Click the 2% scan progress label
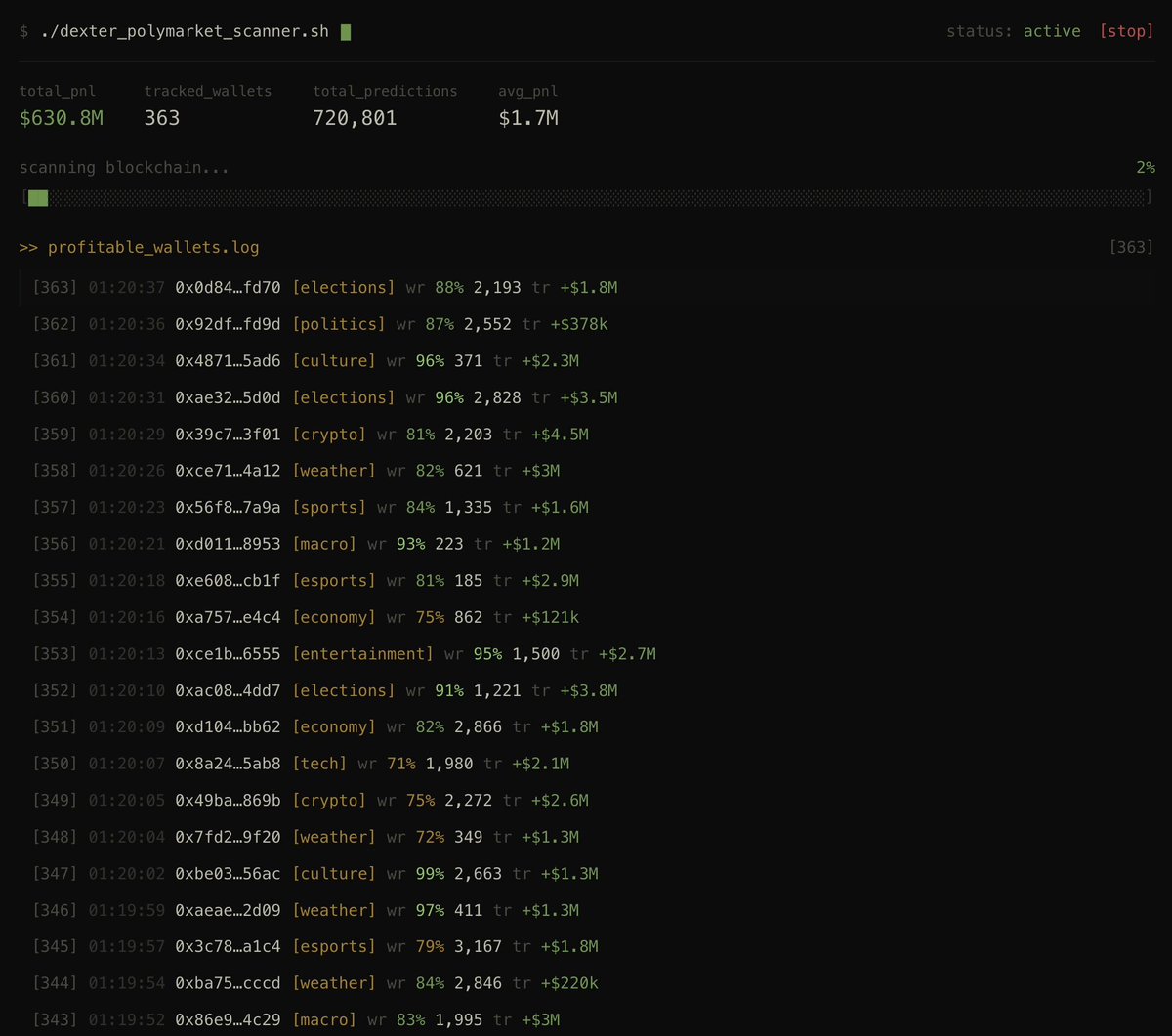 pyautogui.click(x=1145, y=168)
